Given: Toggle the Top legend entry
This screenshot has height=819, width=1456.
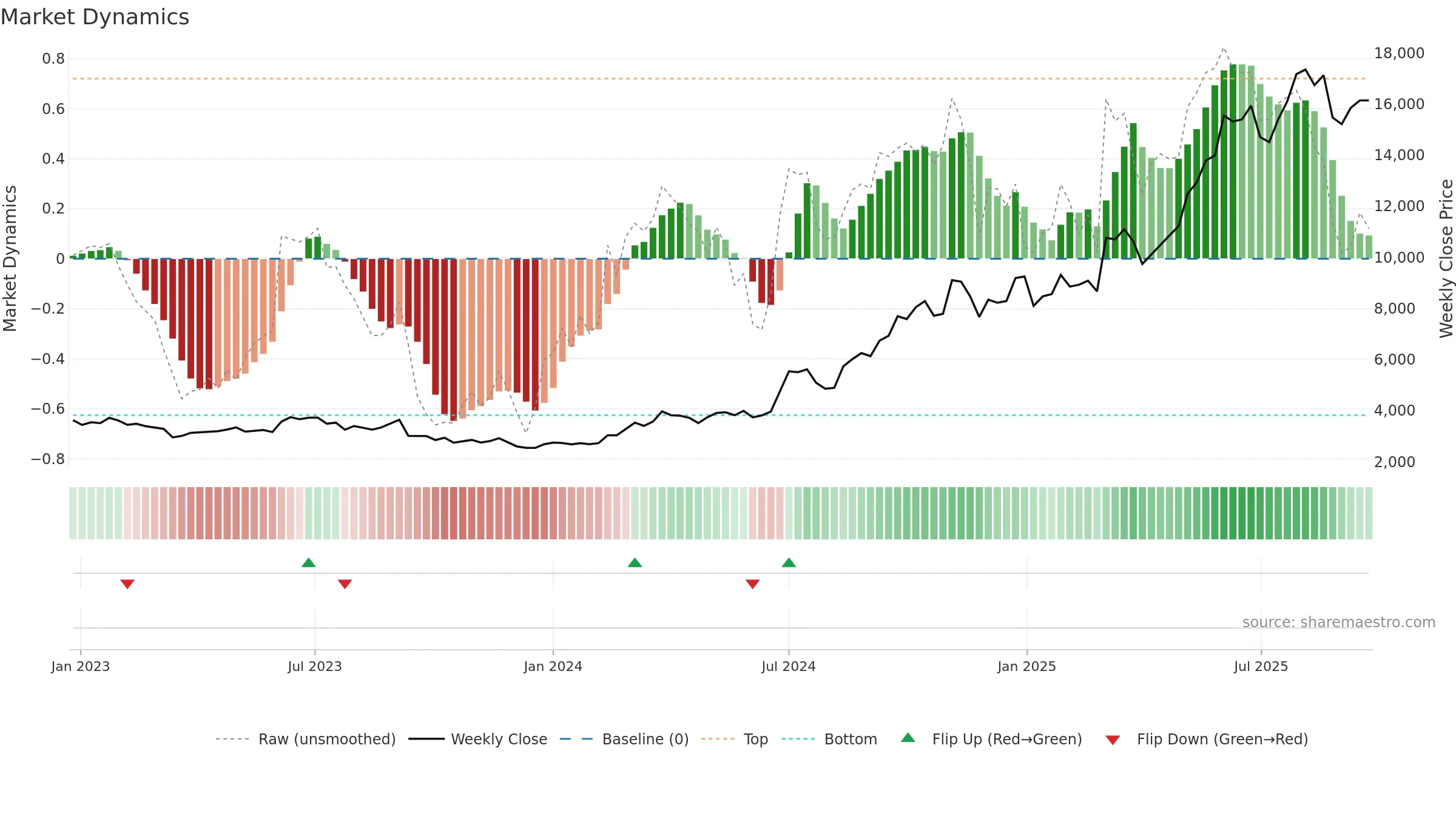Looking at the screenshot, I should (x=735, y=739).
